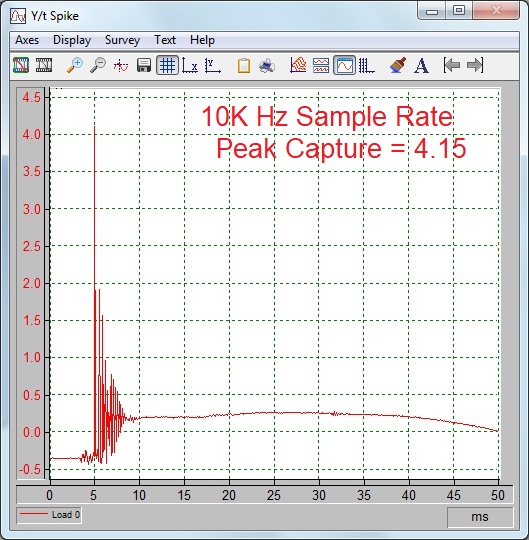Open the Survey menu
Viewport: 529px width, 540px height.
pyautogui.click(x=122, y=40)
